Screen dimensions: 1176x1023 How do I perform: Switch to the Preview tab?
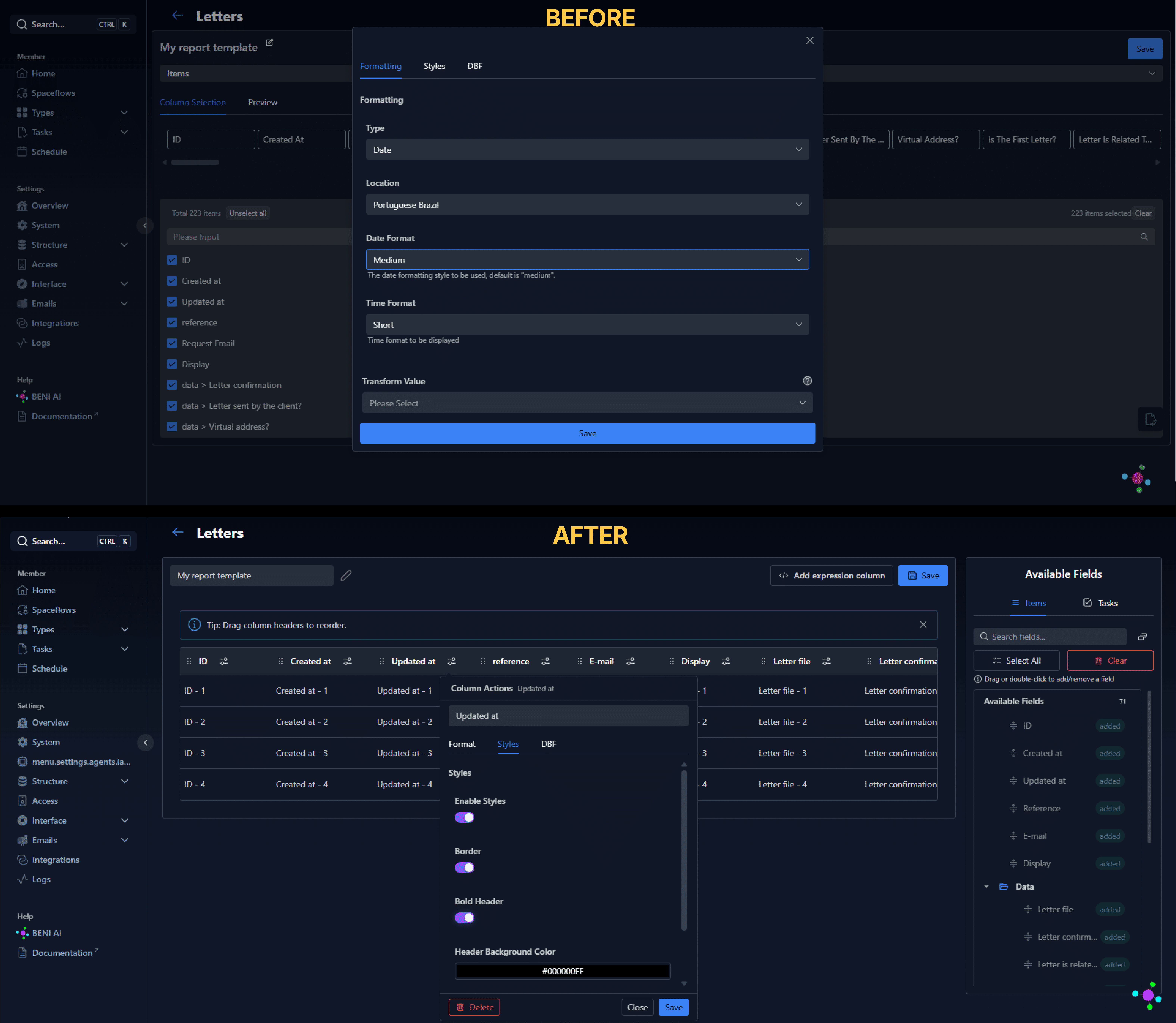click(263, 102)
